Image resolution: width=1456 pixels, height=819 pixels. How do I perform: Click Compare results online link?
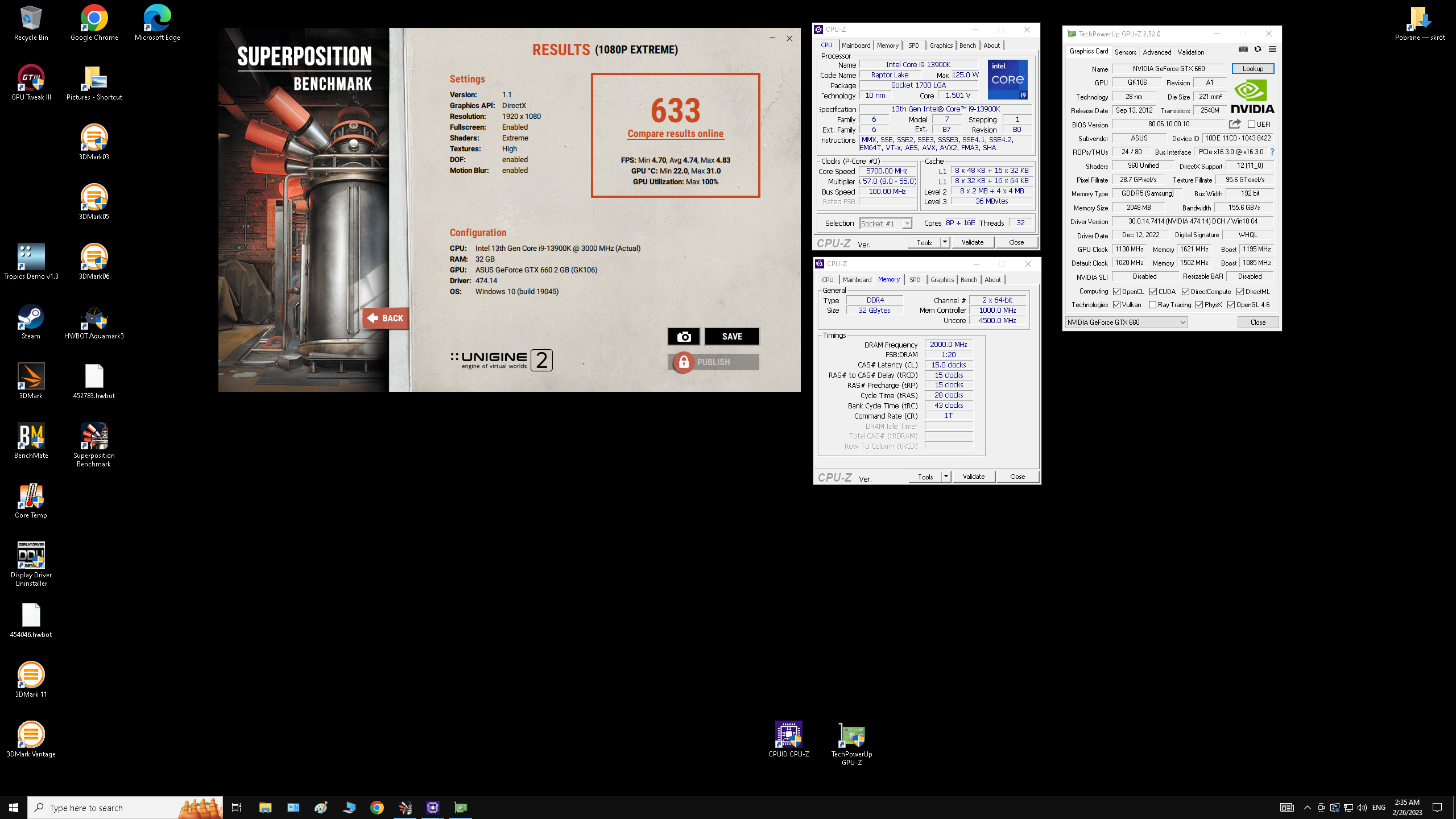point(675,134)
